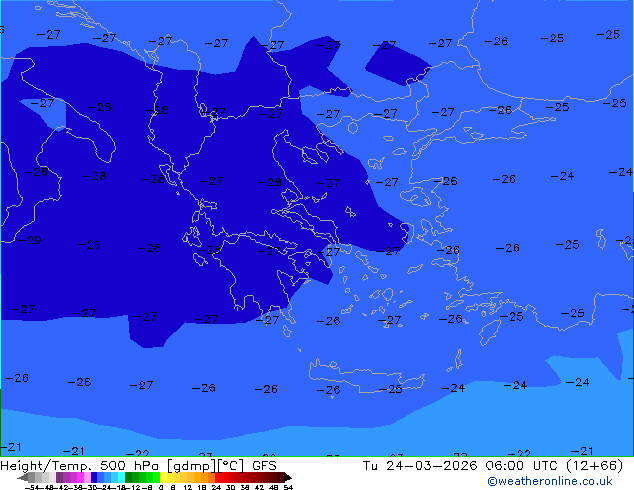Viewport: 634px width, 490px height.
Task: Click the legend scale label '-54' at the left end
Action: [x=32, y=487]
